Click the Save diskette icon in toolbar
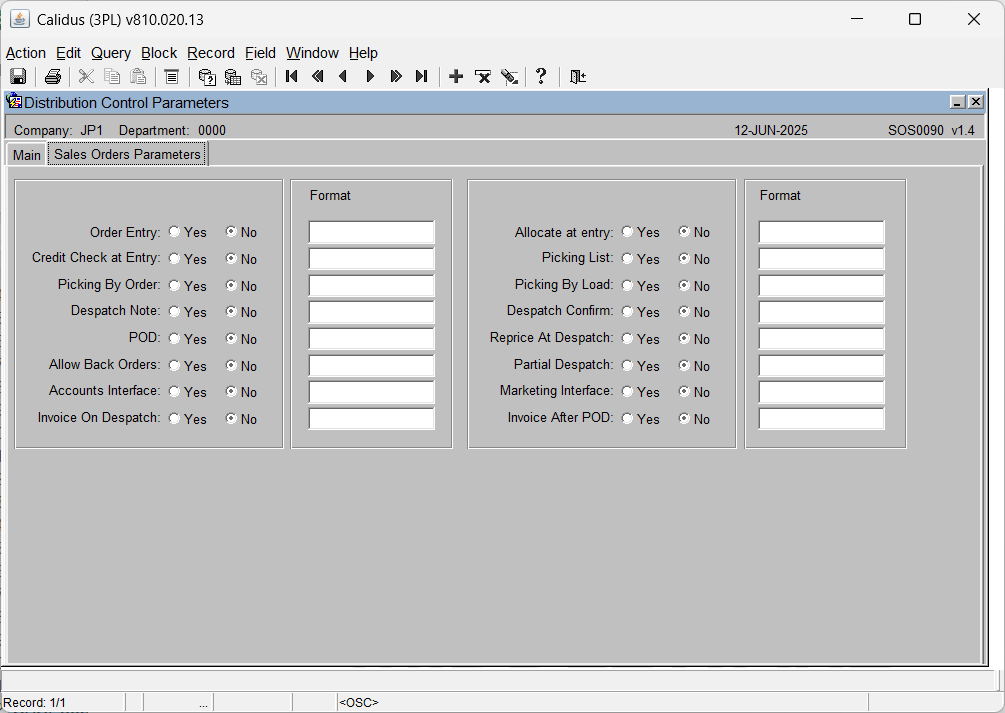The width and height of the screenshot is (1005, 713). click(x=18, y=76)
